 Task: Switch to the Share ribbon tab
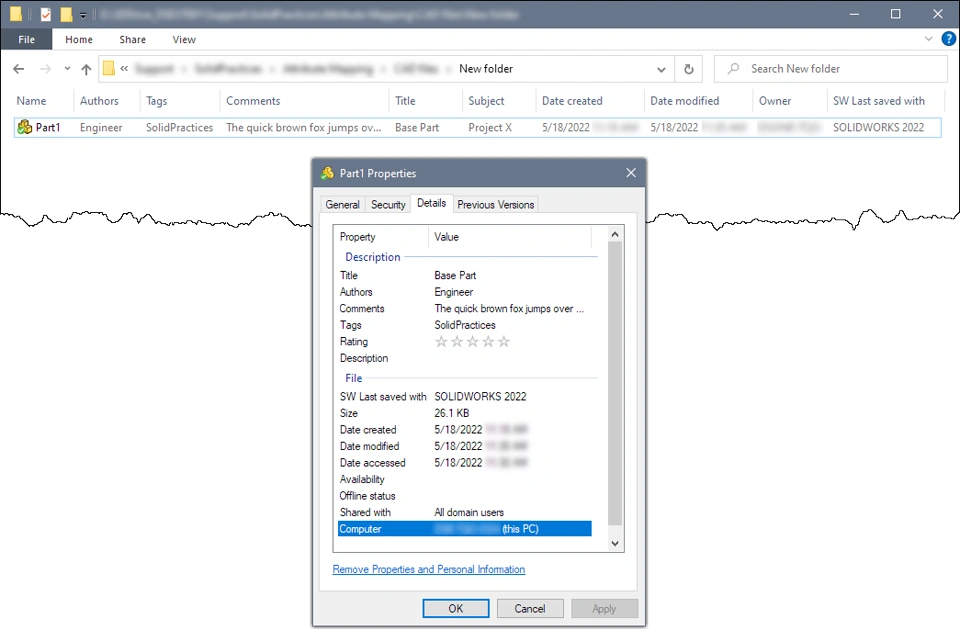click(x=132, y=39)
